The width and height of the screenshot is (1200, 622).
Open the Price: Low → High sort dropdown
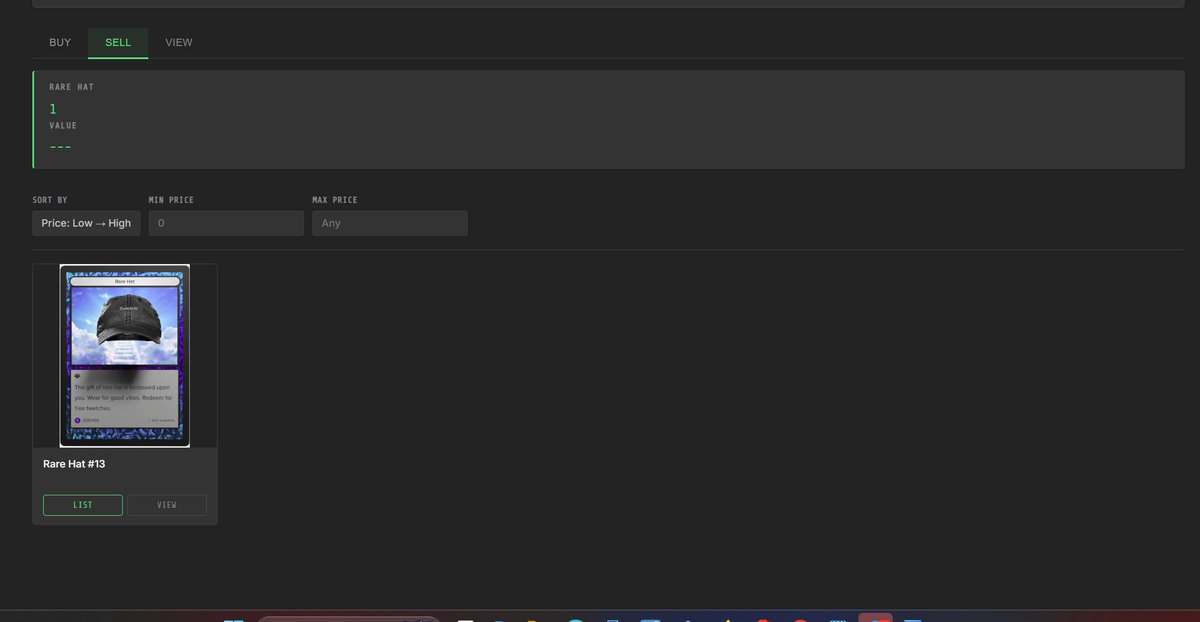click(86, 223)
